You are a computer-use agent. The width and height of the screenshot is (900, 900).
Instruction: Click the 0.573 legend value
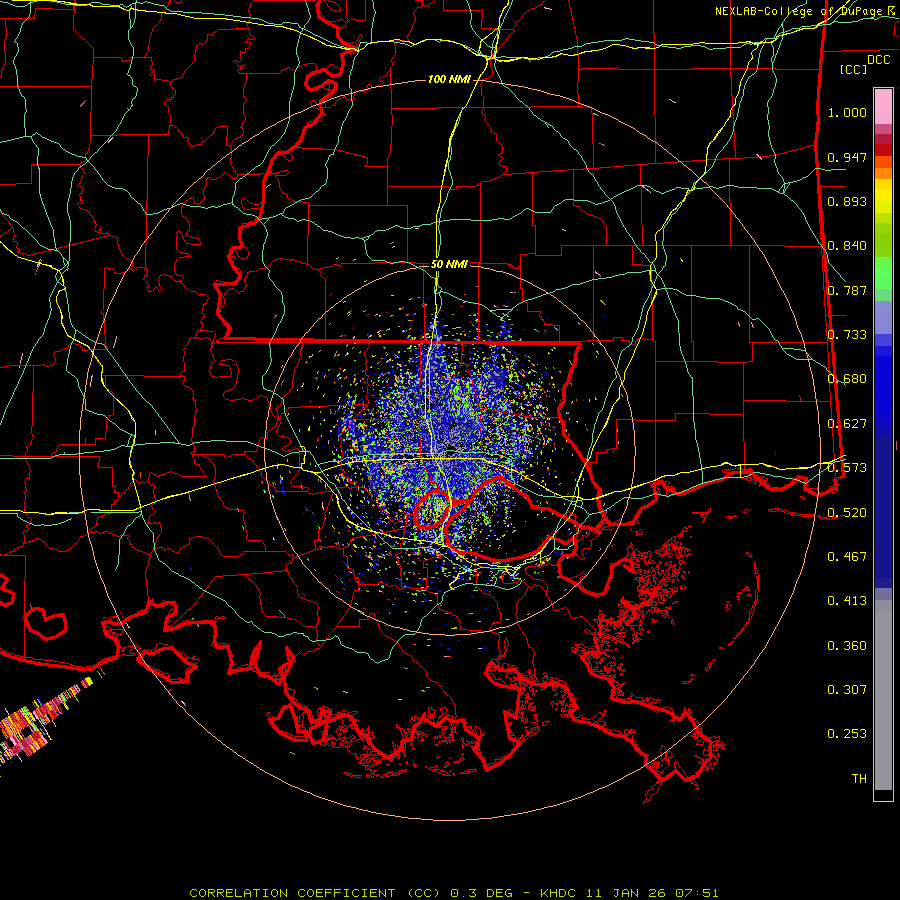coord(847,468)
